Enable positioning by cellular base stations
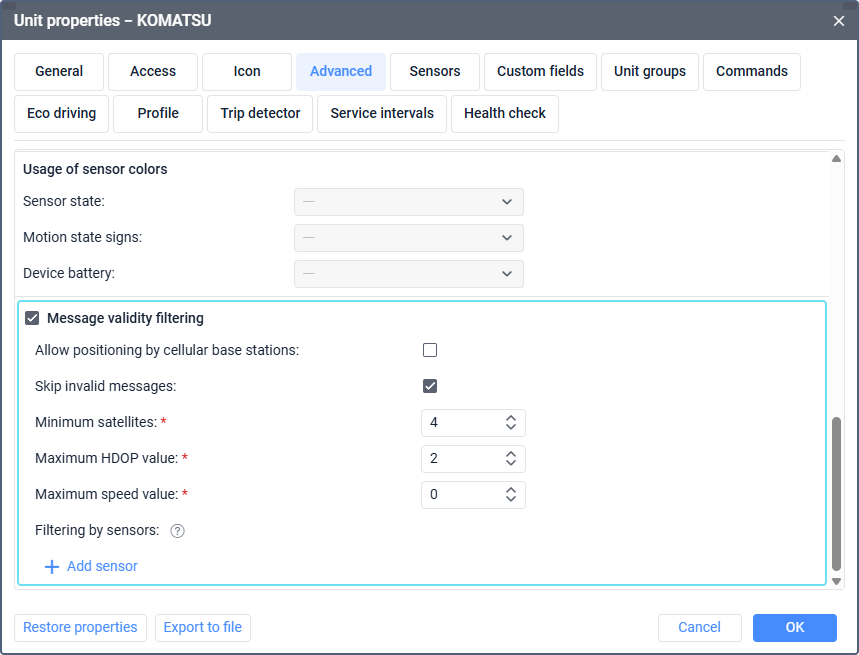 (x=430, y=350)
